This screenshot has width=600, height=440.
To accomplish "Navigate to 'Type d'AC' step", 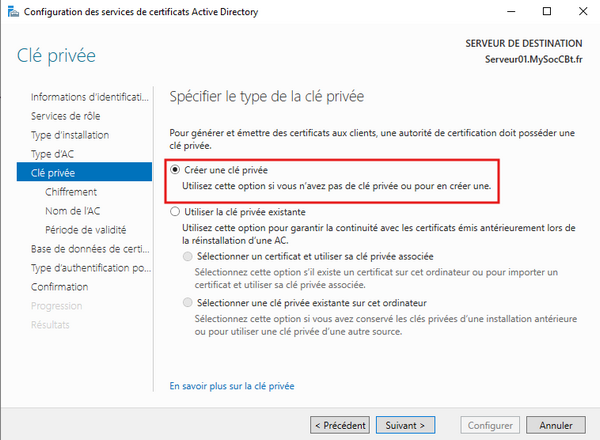I will click(52, 154).
